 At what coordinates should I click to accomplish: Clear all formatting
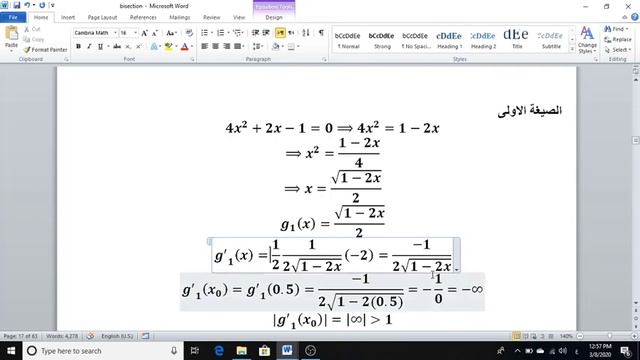tap(189, 33)
